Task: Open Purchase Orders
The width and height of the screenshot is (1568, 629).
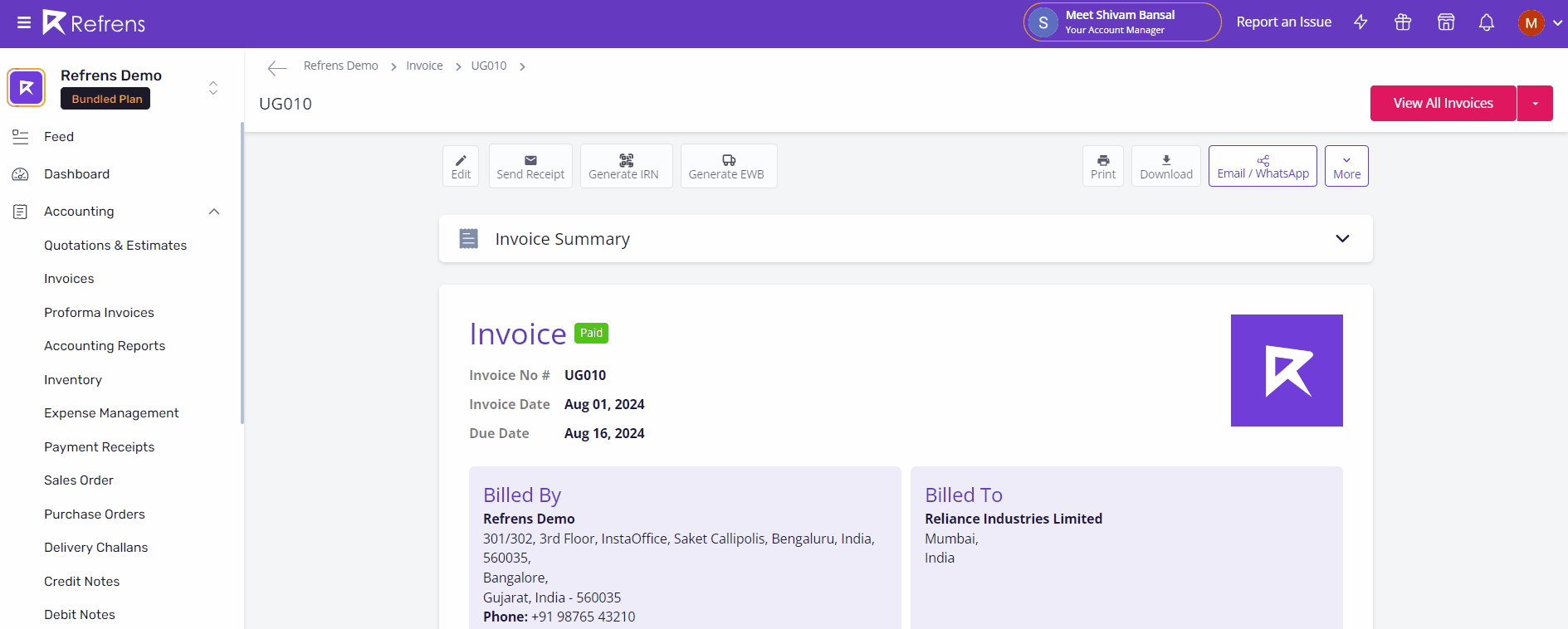Action: [x=95, y=514]
